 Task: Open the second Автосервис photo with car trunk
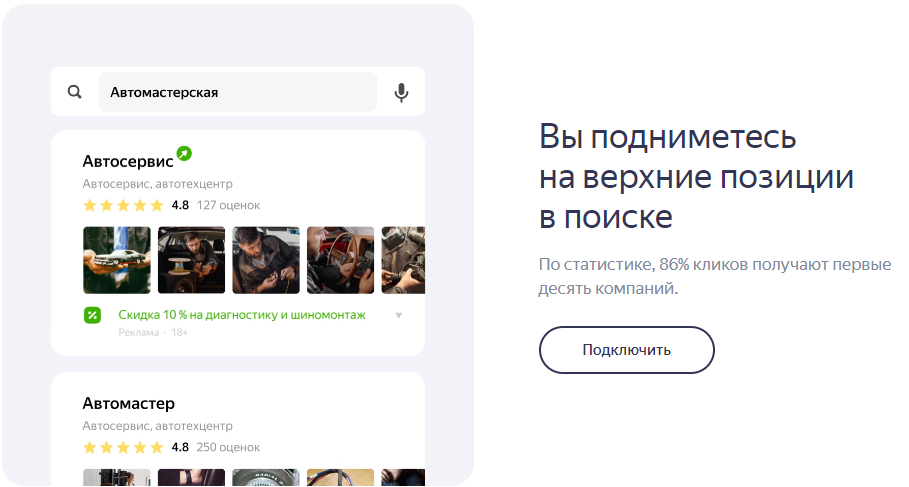[191, 260]
